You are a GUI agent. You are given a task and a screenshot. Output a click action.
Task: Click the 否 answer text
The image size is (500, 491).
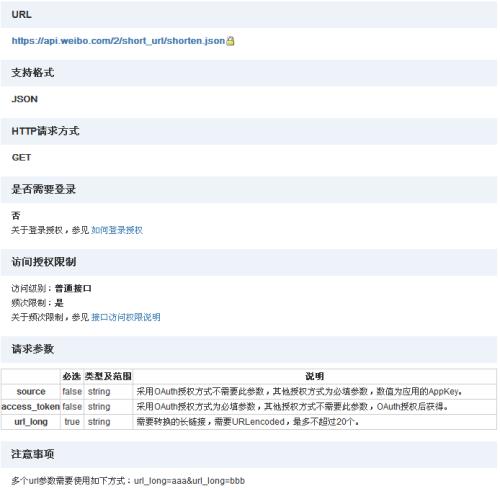point(16,215)
